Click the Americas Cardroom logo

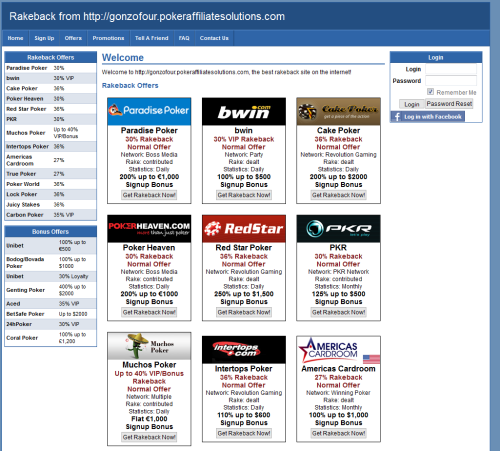click(338, 350)
